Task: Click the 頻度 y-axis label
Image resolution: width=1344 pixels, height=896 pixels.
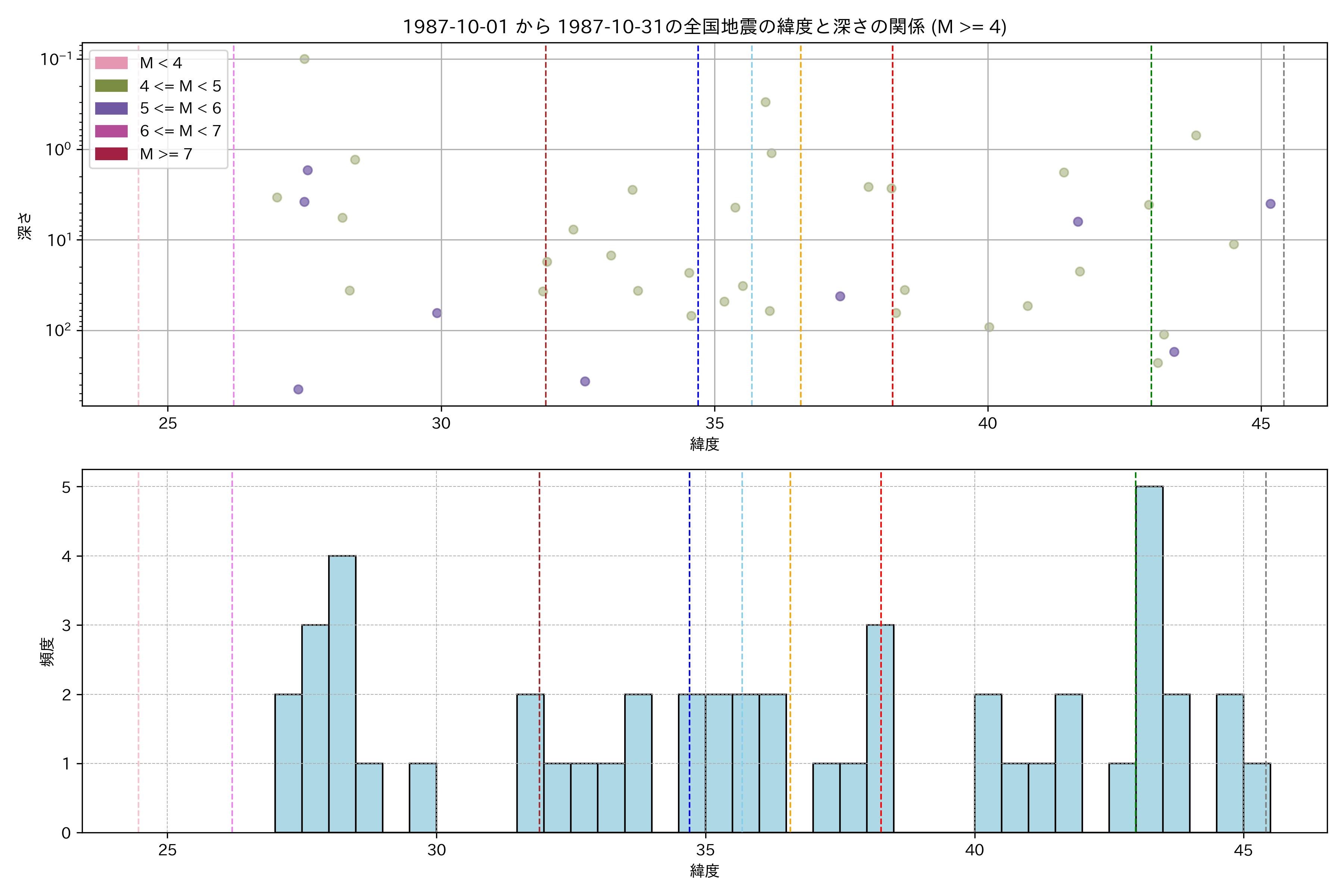Action: (47, 651)
